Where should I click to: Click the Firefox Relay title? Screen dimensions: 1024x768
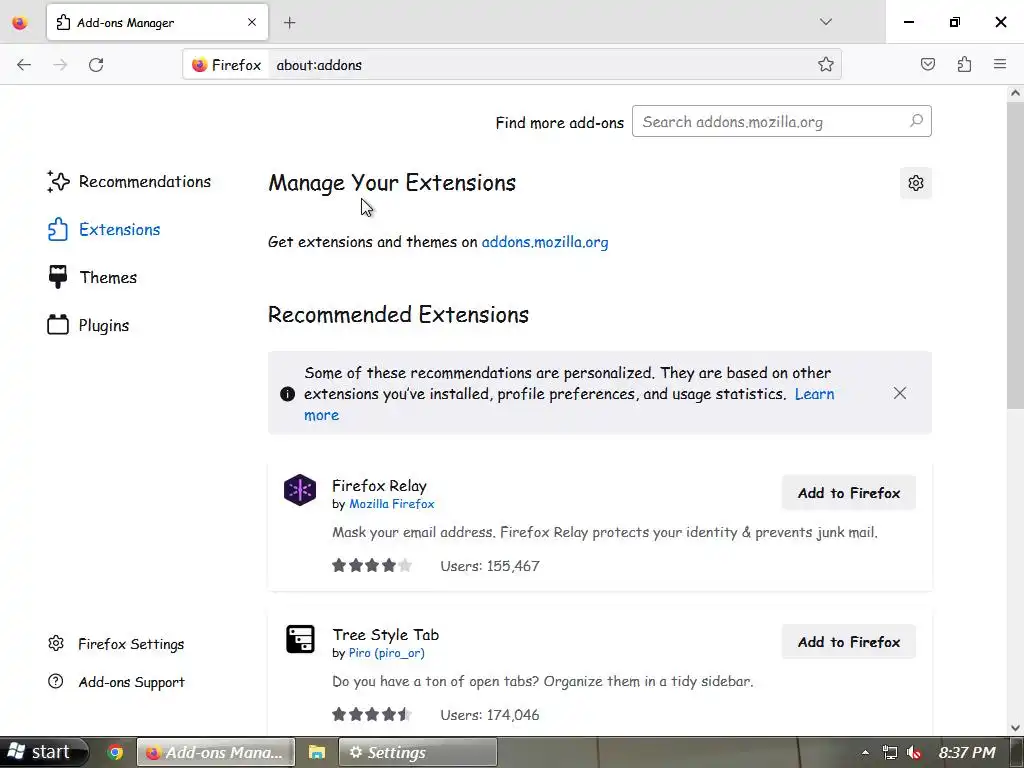click(x=379, y=486)
